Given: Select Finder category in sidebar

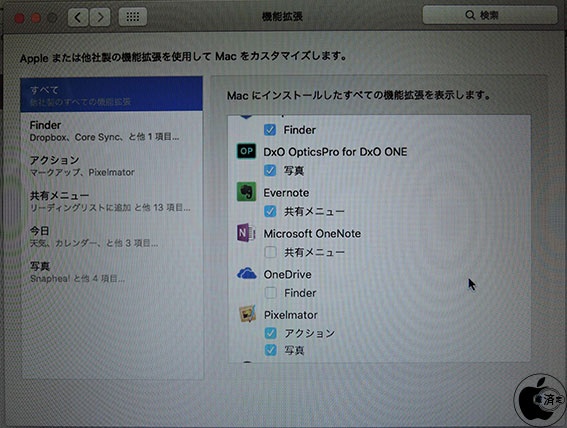Looking at the screenshot, I should click(111, 130).
